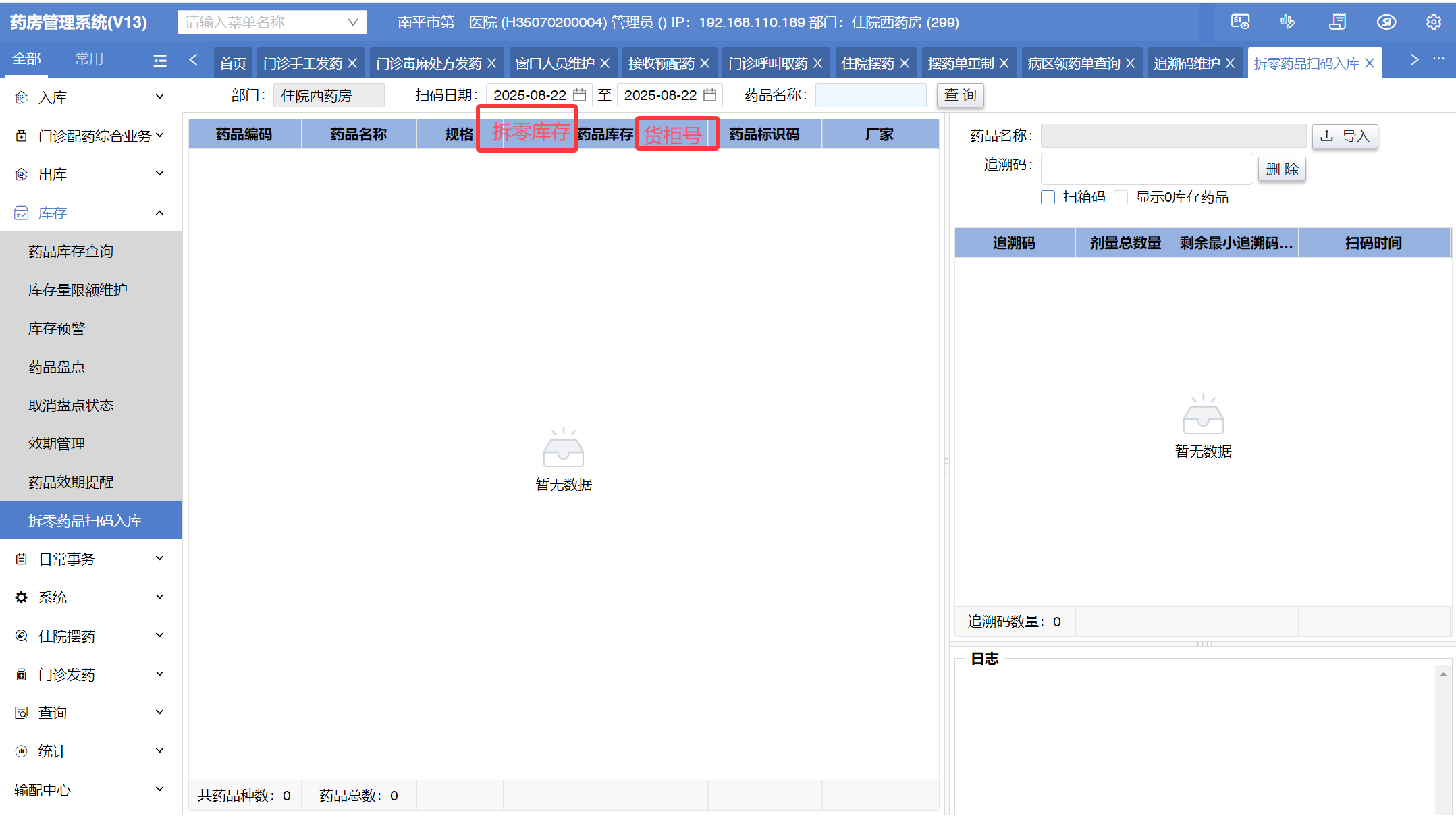The image size is (1456, 820).
Task: Open the settings gear icon
Action: [x=1434, y=22]
